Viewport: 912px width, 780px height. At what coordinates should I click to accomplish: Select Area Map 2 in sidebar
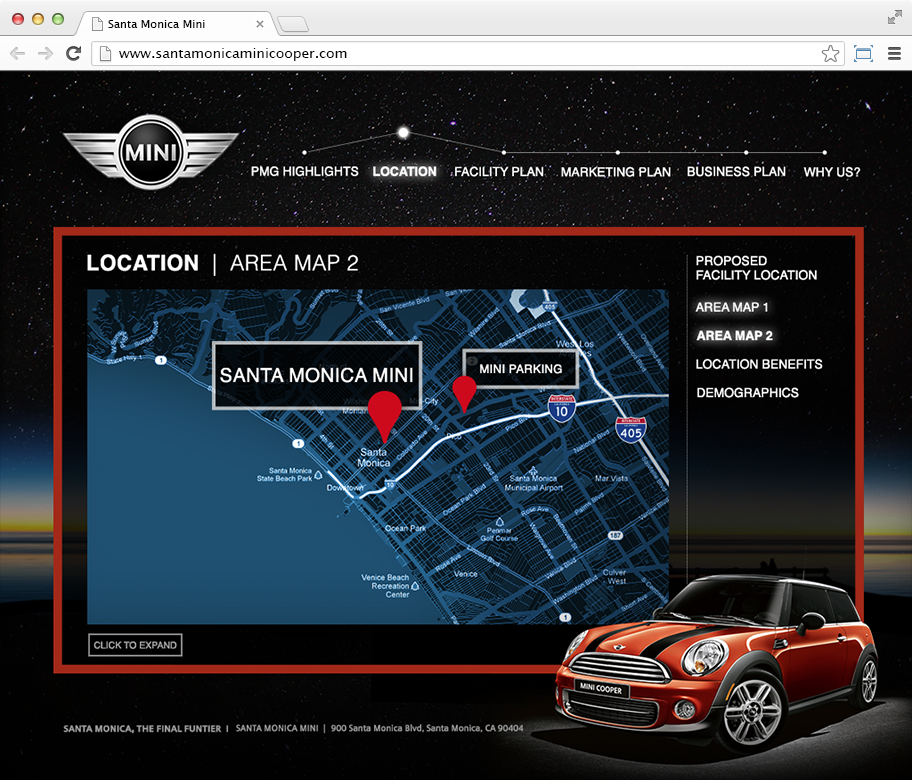point(735,336)
